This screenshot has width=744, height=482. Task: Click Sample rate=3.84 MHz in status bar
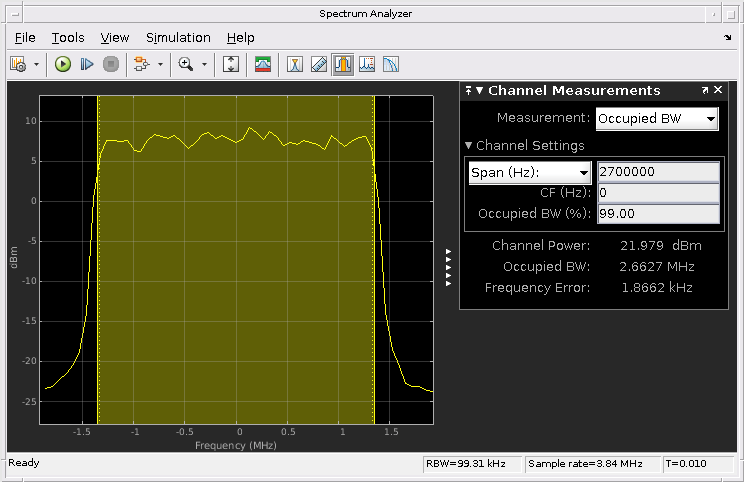coord(585,464)
